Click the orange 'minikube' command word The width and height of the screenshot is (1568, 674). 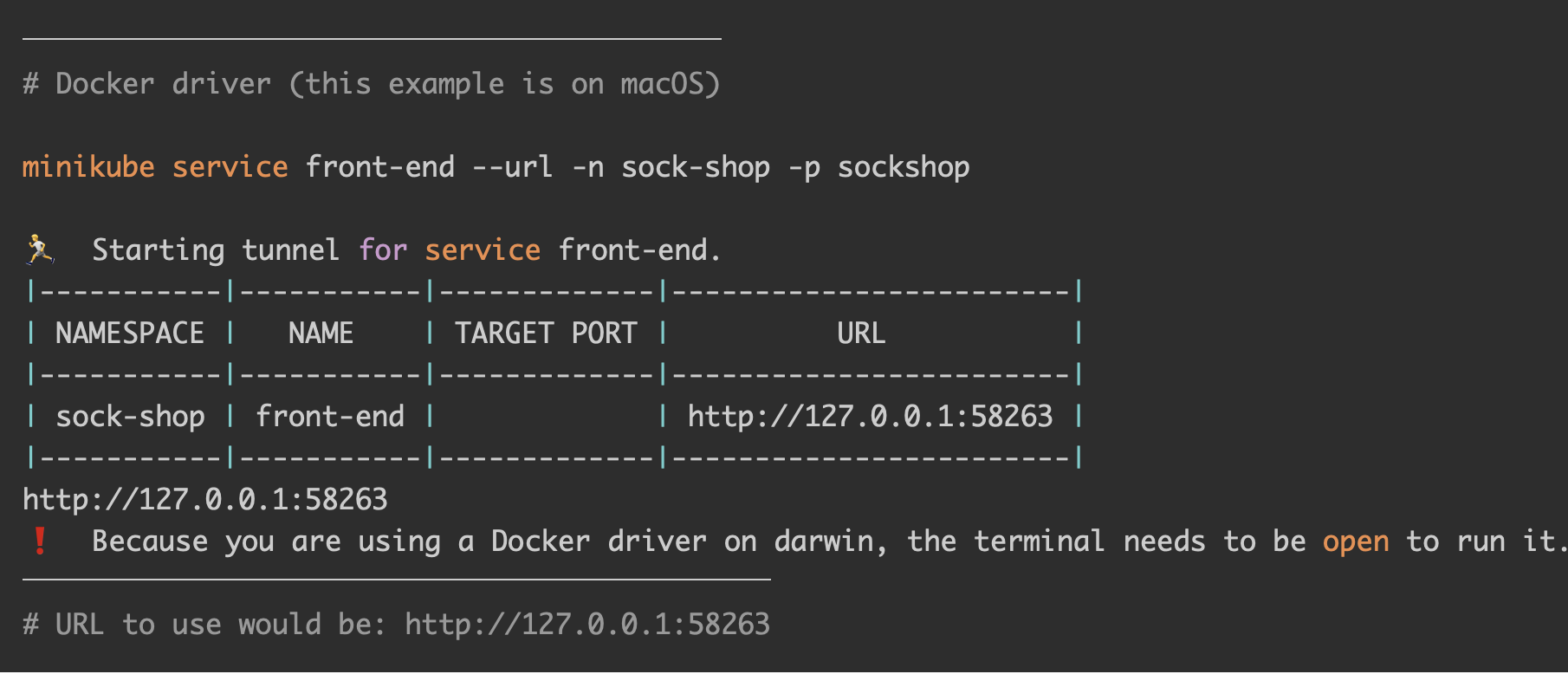pos(88,166)
